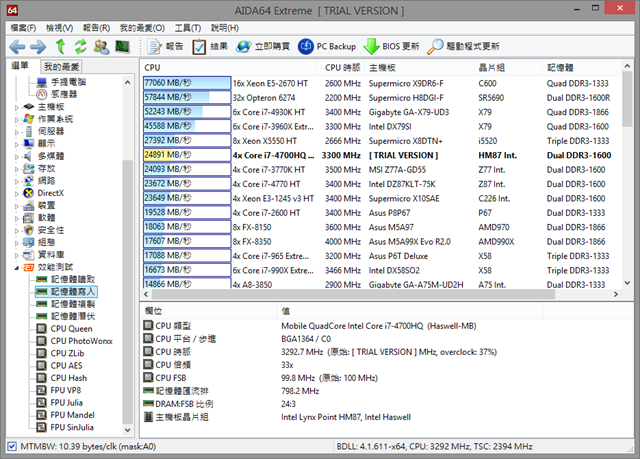
Task: Sort by the CPU column header
Action: pyautogui.click(x=229, y=67)
